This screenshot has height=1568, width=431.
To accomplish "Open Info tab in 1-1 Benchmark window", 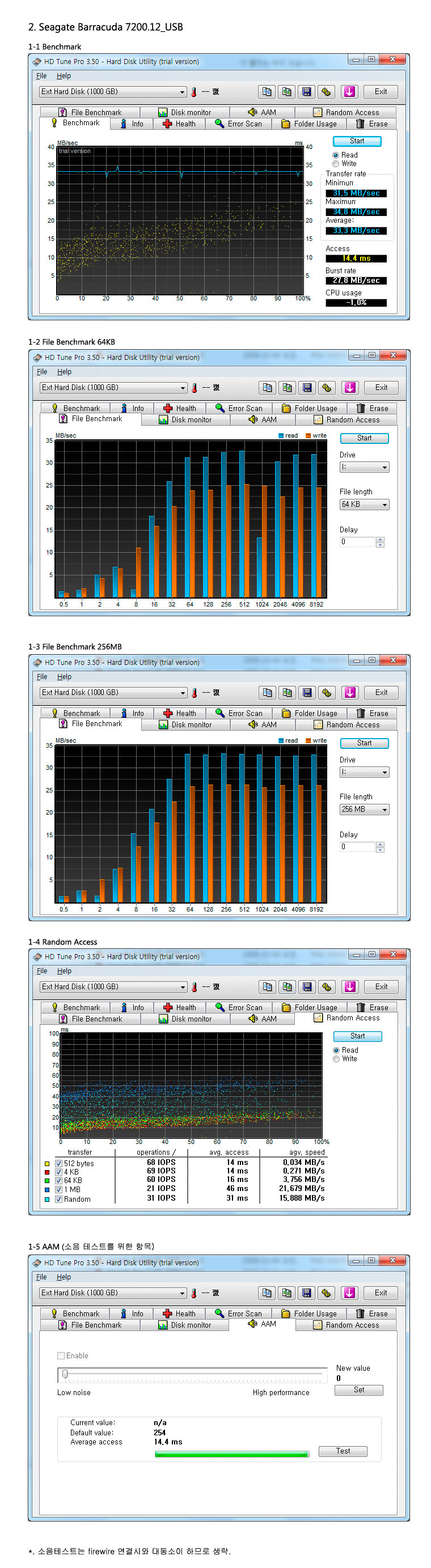I will coord(132,124).
